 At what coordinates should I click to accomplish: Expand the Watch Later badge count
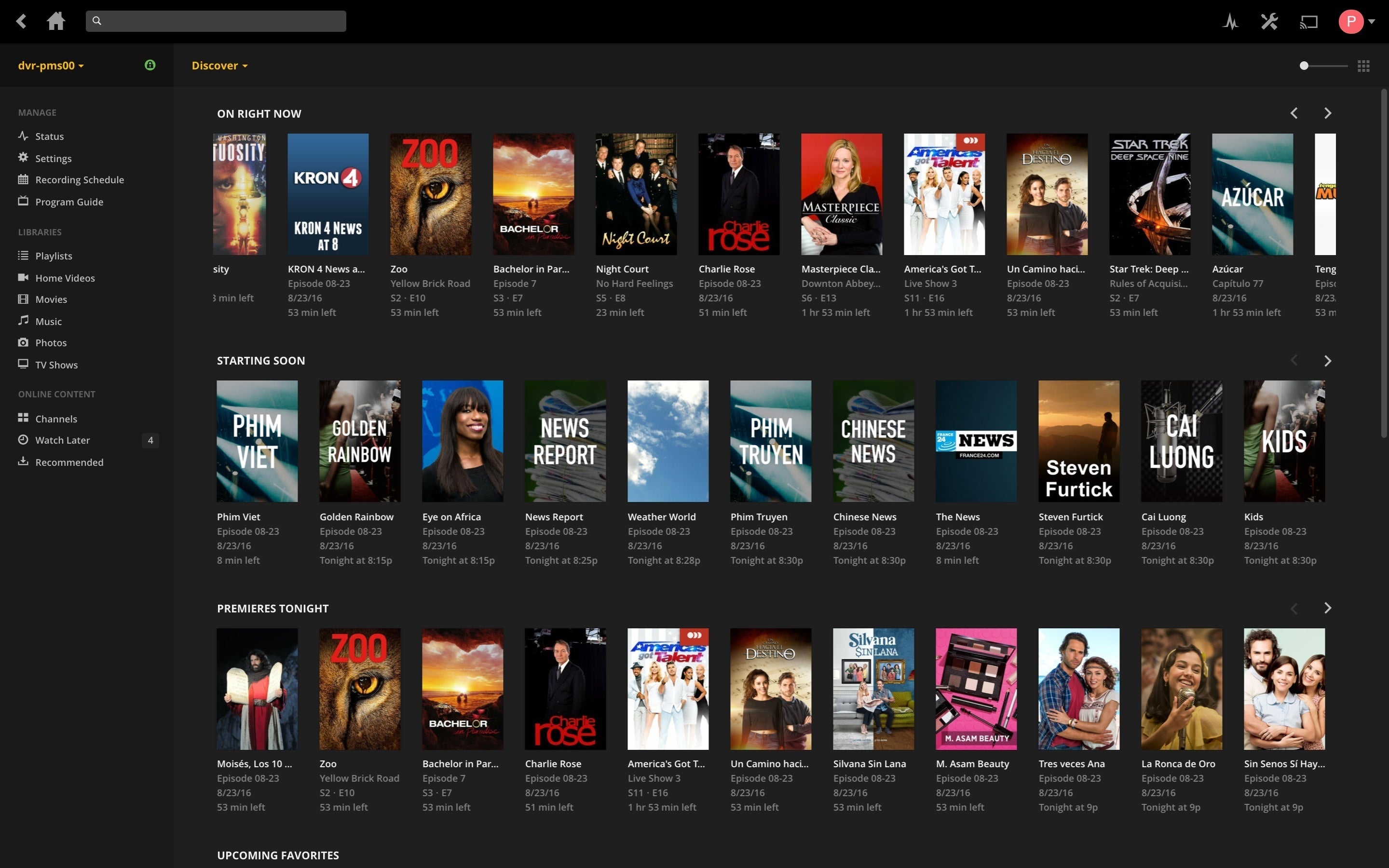(x=150, y=440)
